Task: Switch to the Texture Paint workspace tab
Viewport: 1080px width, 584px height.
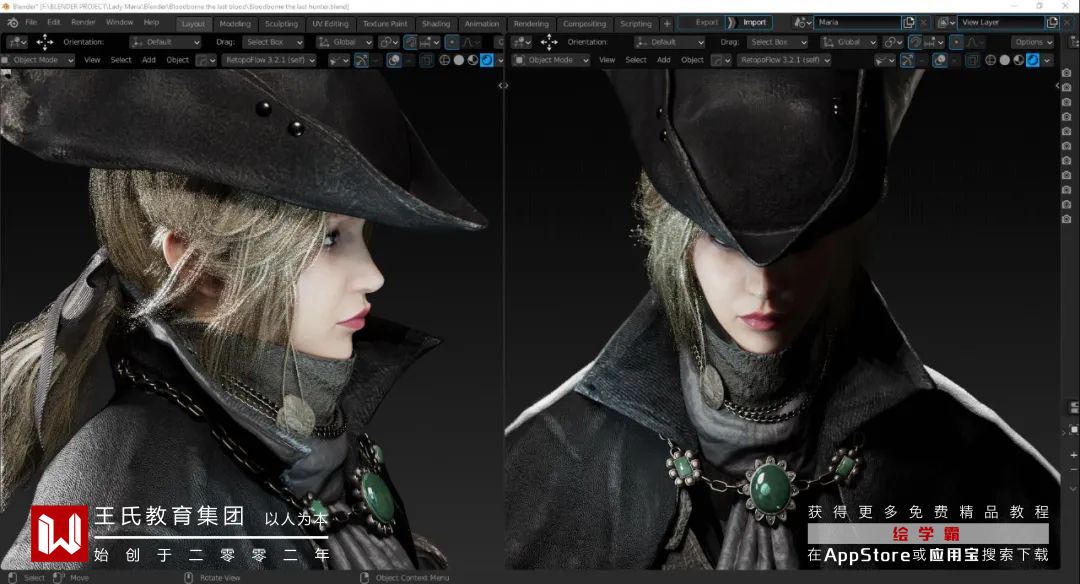Action: [x=385, y=23]
